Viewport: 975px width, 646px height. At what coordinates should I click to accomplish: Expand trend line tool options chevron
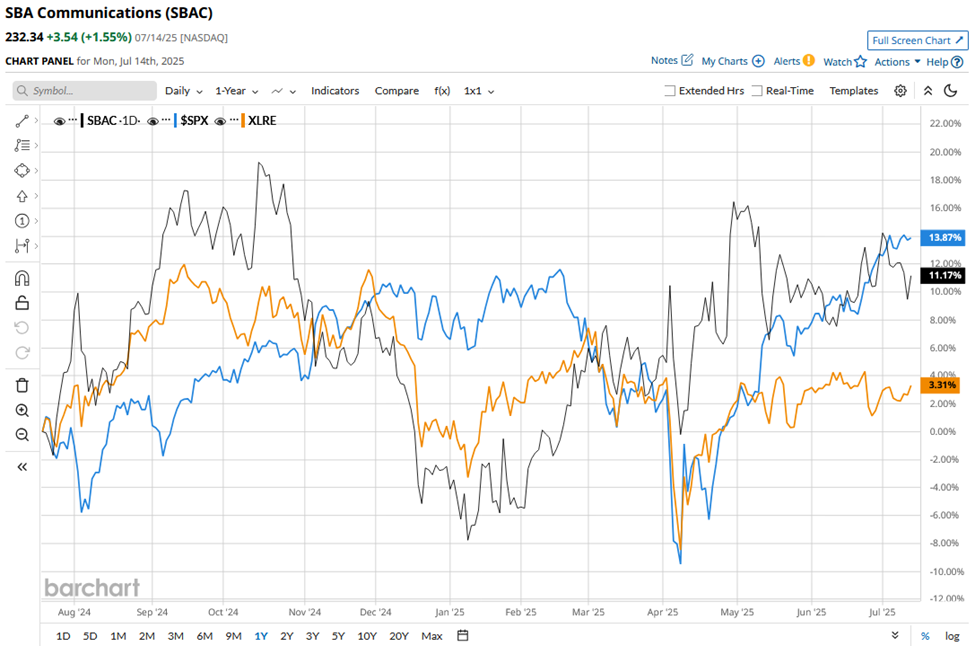click(36, 121)
